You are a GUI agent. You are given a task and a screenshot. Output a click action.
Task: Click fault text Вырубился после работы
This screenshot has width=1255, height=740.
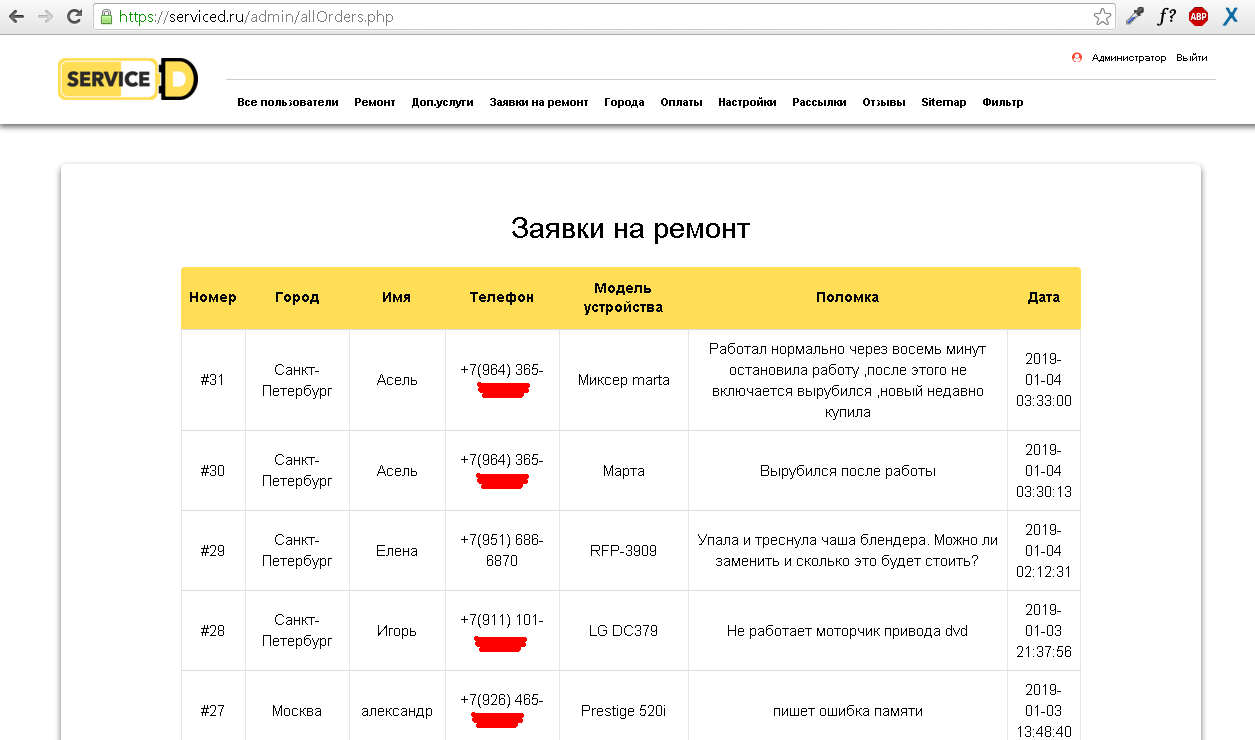[848, 471]
